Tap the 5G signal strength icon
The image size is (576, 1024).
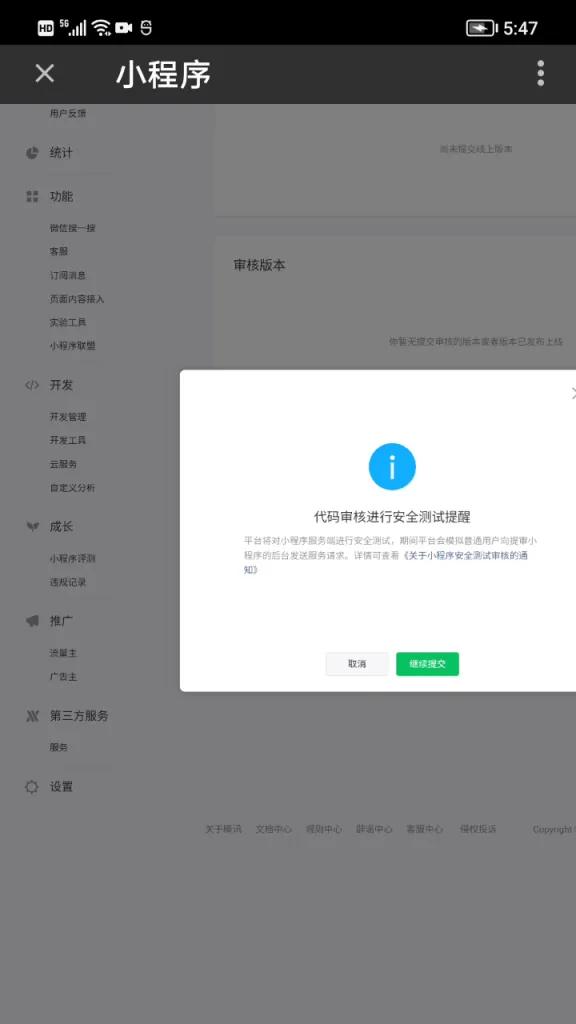point(72,27)
